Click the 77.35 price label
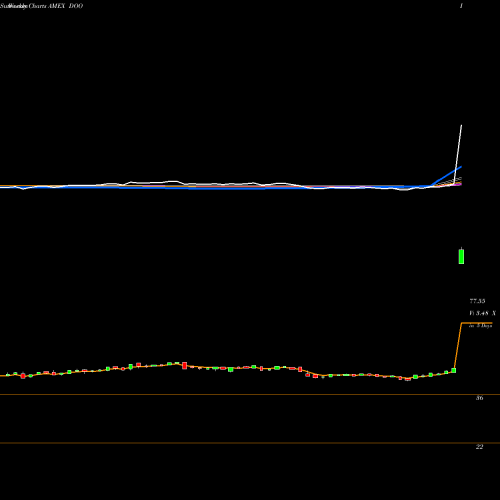500x500 pixels. point(477,301)
